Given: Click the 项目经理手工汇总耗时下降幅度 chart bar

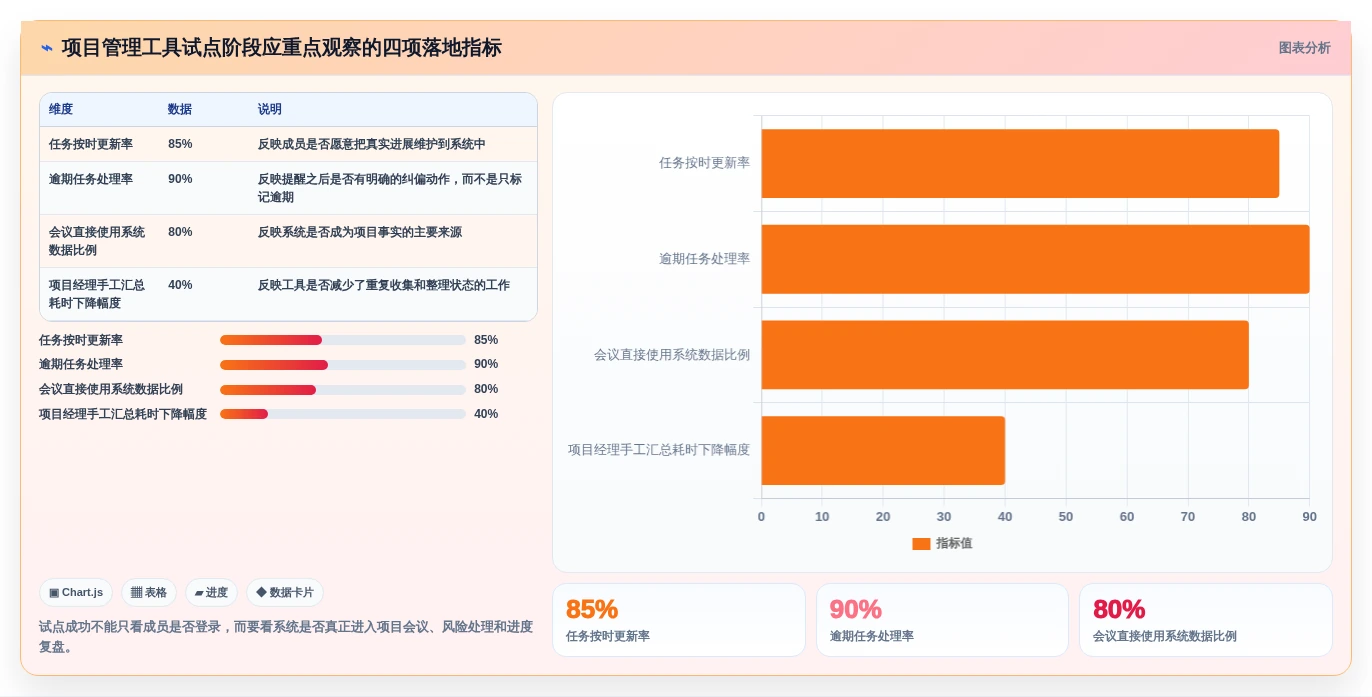Looking at the screenshot, I should pyautogui.click(x=883, y=451).
